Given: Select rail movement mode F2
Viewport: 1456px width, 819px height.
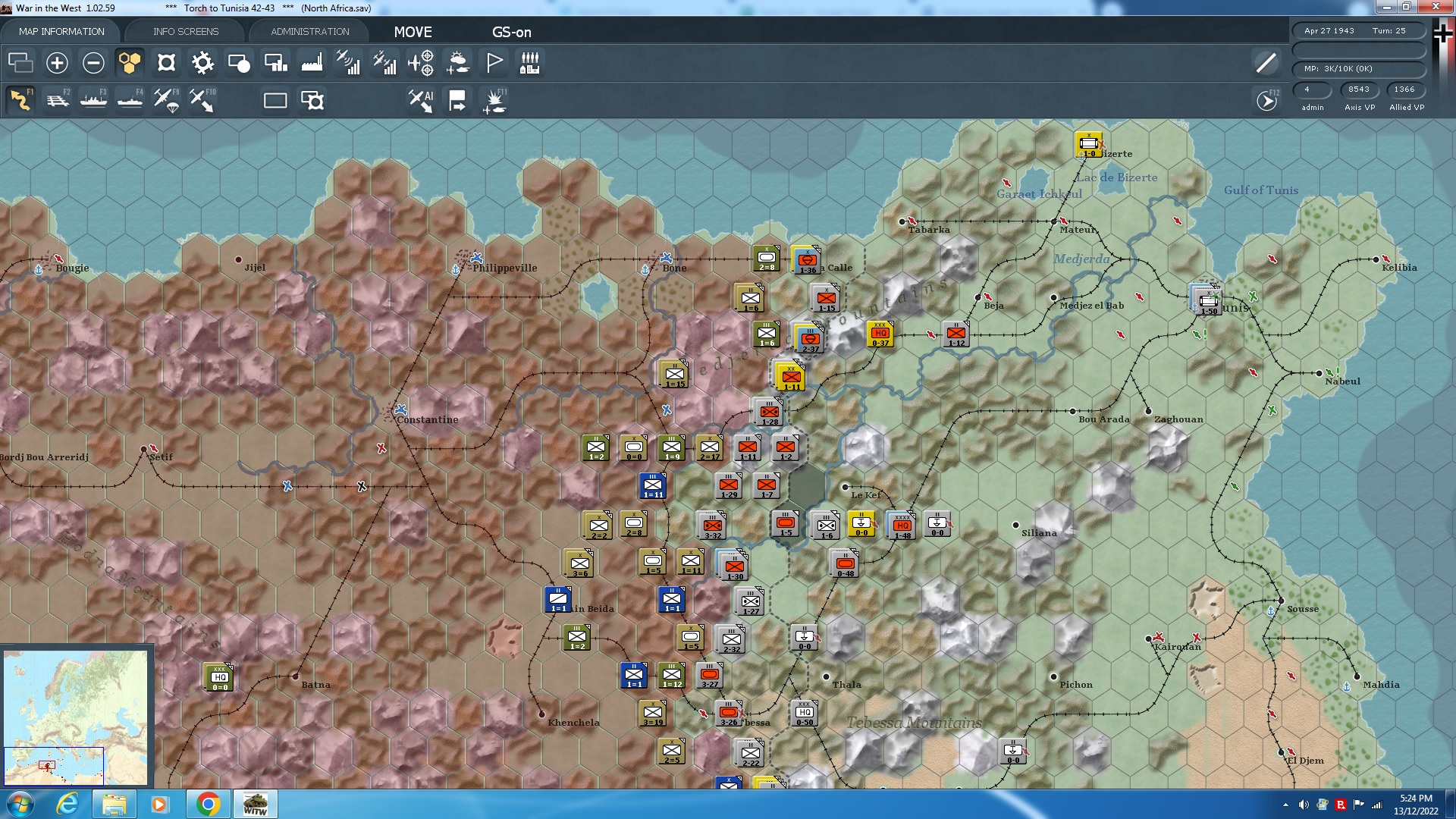Looking at the screenshot, I should 58,100.
